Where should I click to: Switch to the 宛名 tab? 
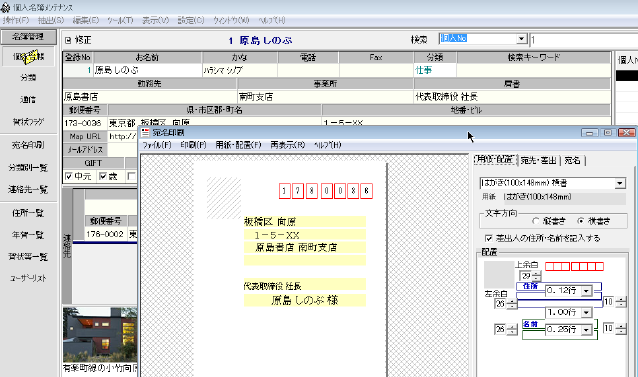pos(572,160)
